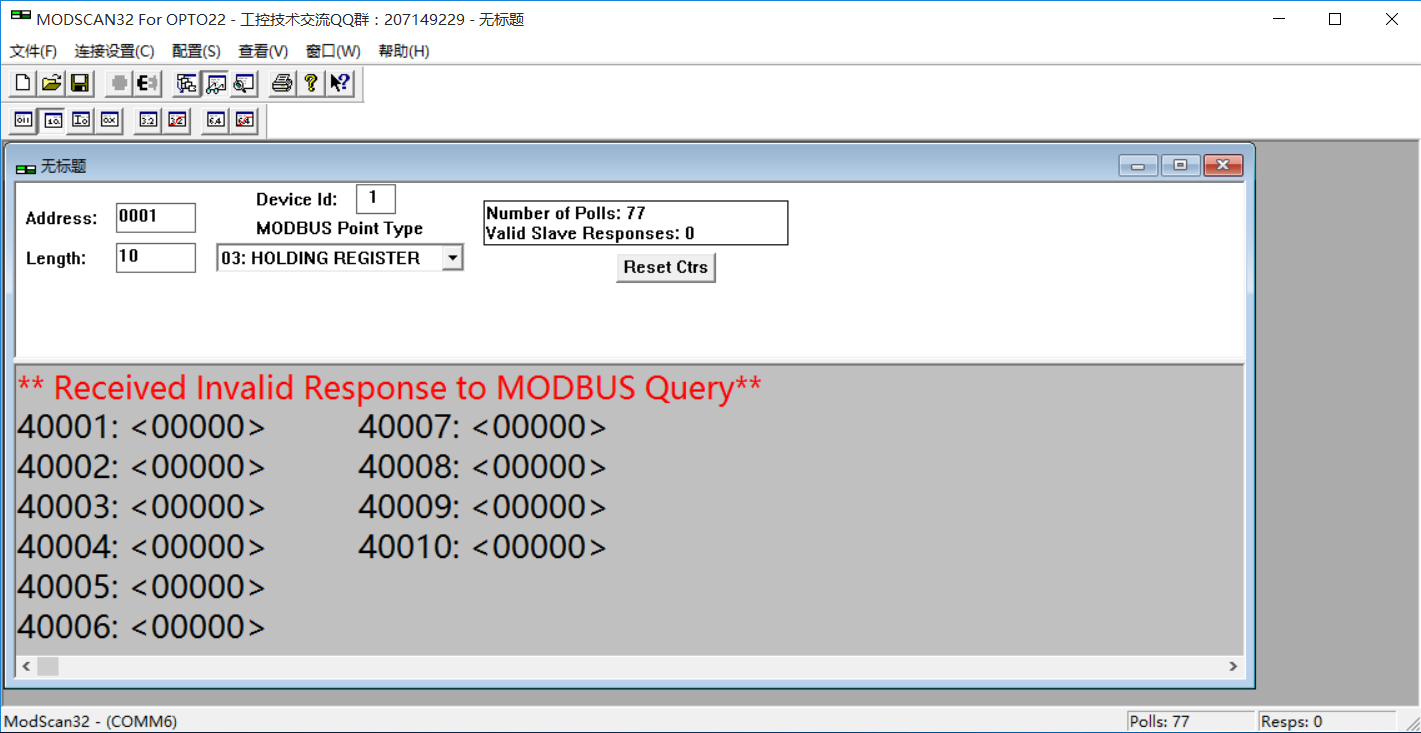
Task: Click the Save floppy disk icon
Action: point(79,84)
